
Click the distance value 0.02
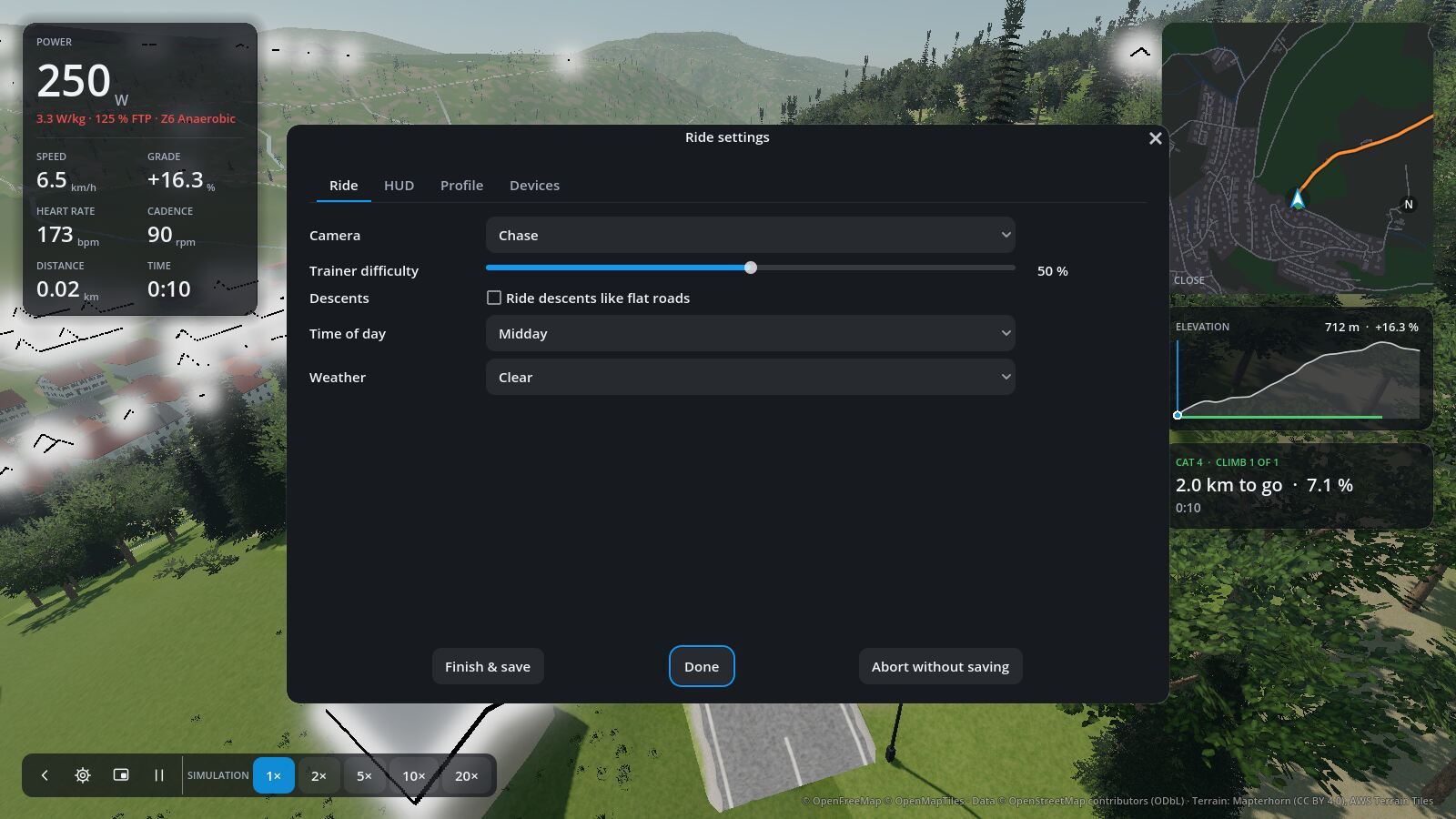pos(58,289)
